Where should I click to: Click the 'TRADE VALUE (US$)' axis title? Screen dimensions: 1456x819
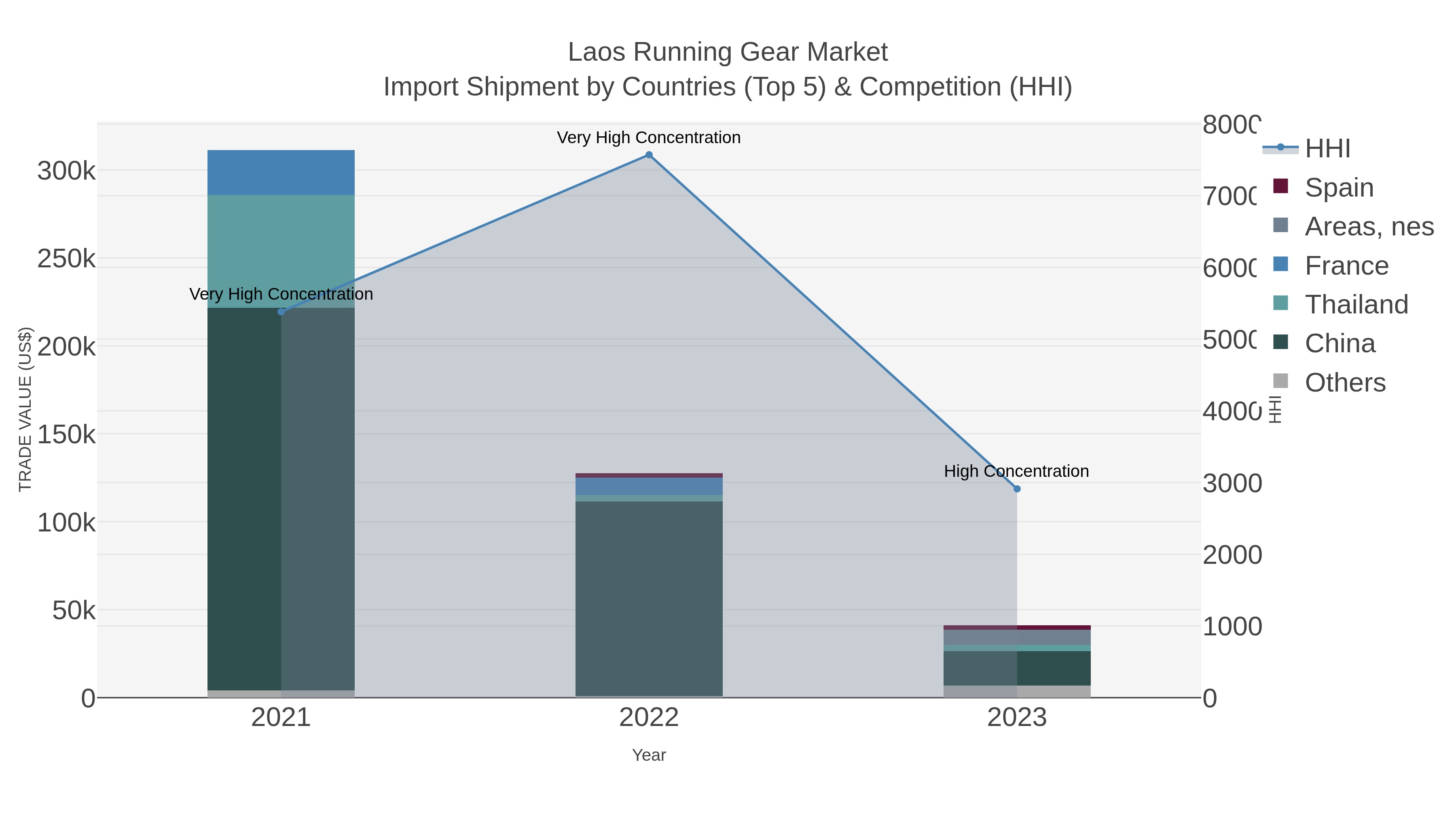click(25, 410)
